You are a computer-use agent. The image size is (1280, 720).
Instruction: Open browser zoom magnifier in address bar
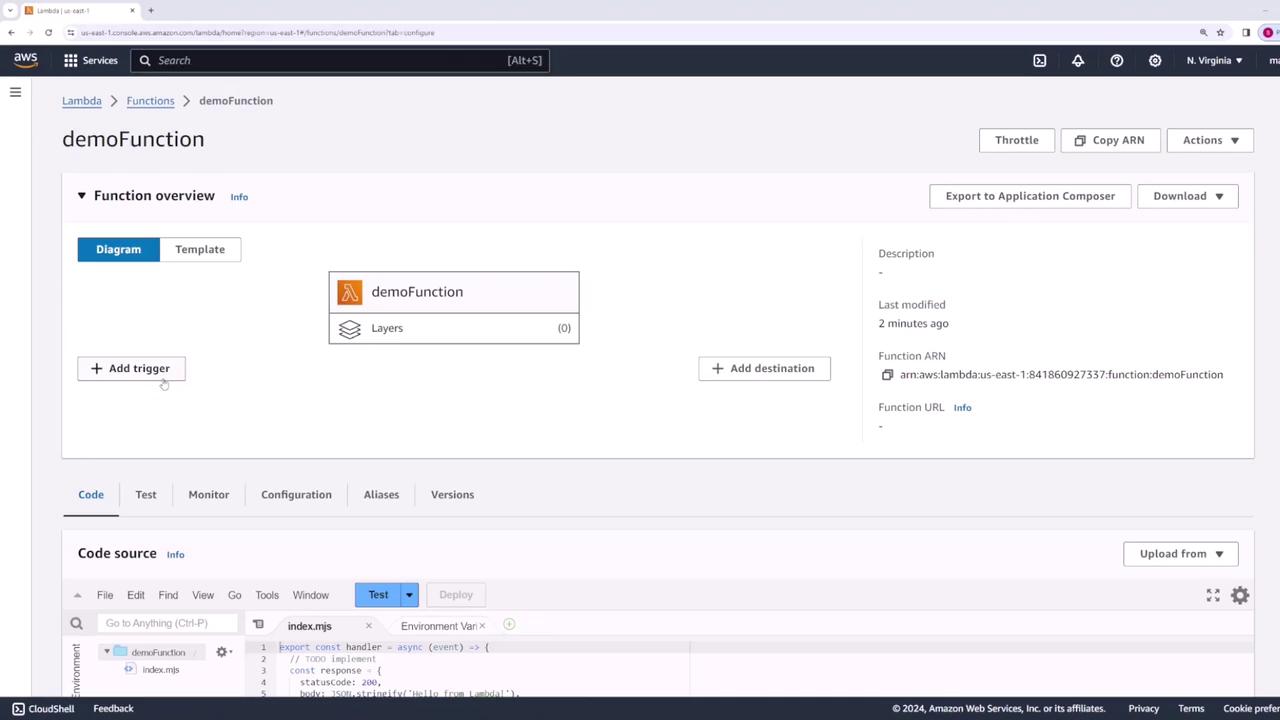tap(1203, 32)
